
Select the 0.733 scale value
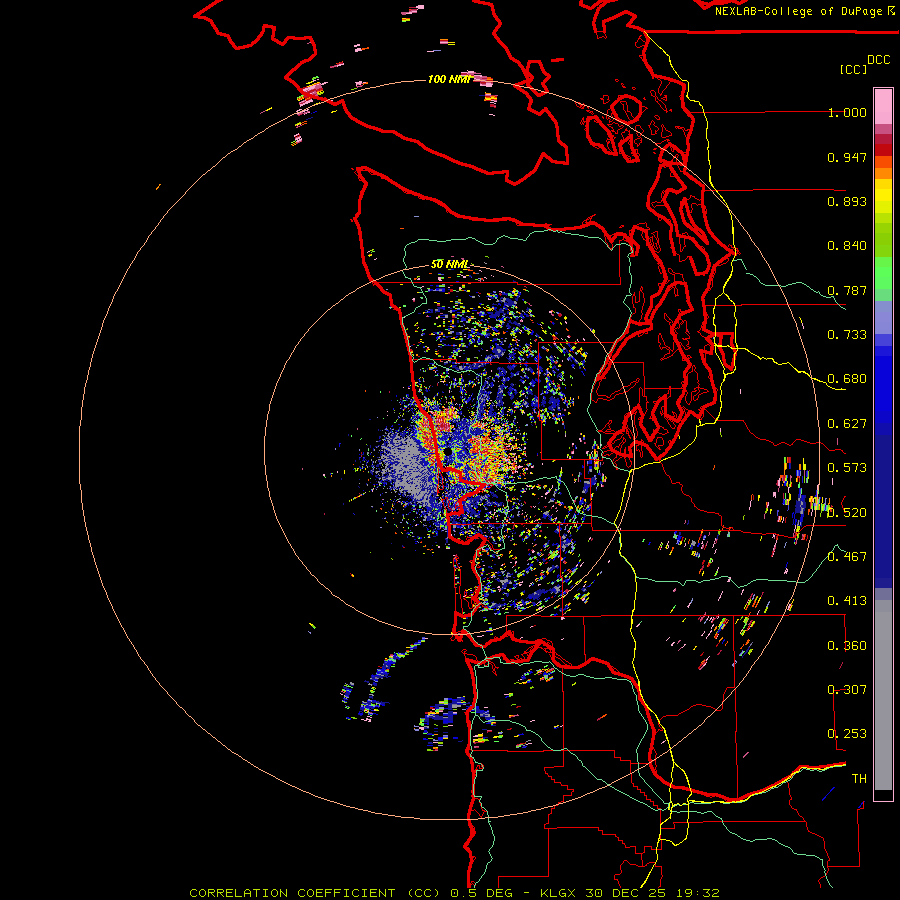[x=847, y=335]
